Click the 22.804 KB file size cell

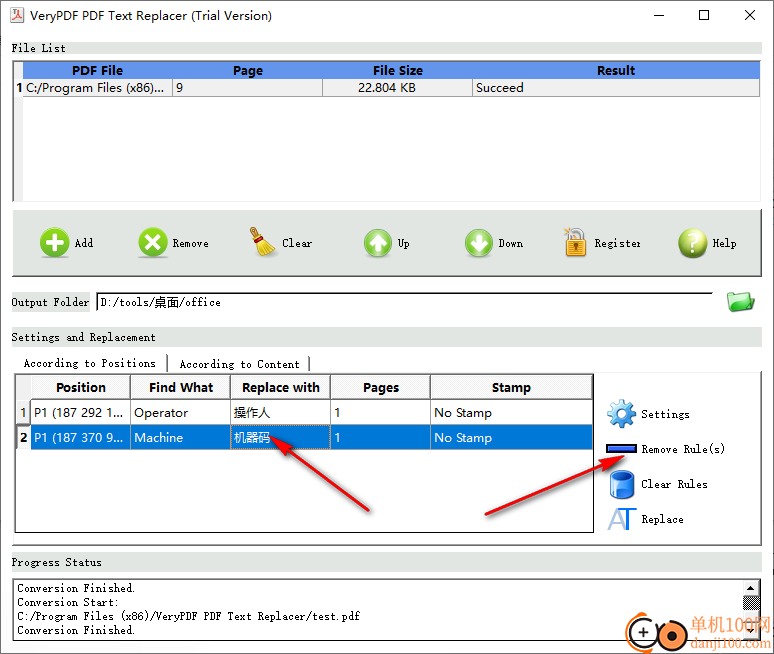pyautogui.click(x=398, y=88)
